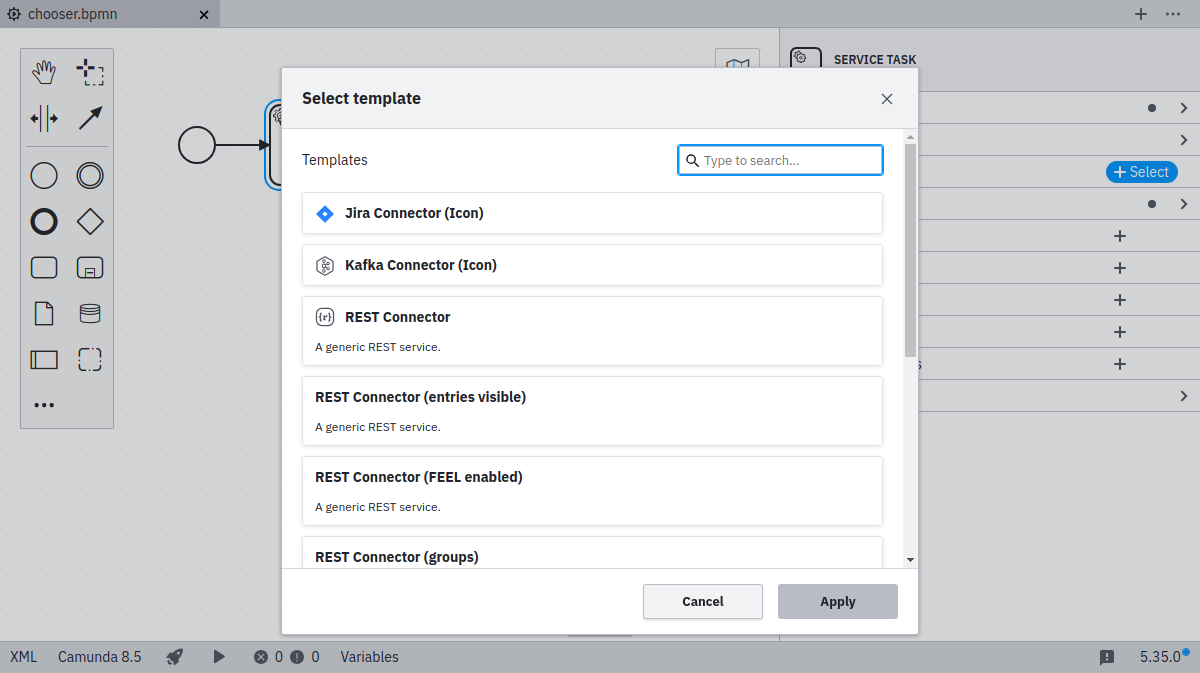The height and width of the screenshot is (673, 1200).
Task: Choose the create task tool
Action: point(44,267)
